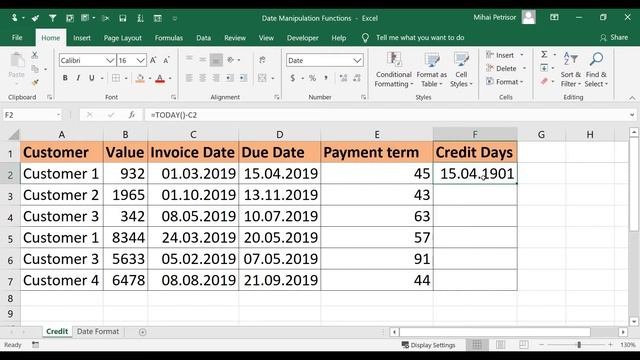Click Tell me what you want to do
This screenshot has width=640, height=360.
[x=420, y=38]
